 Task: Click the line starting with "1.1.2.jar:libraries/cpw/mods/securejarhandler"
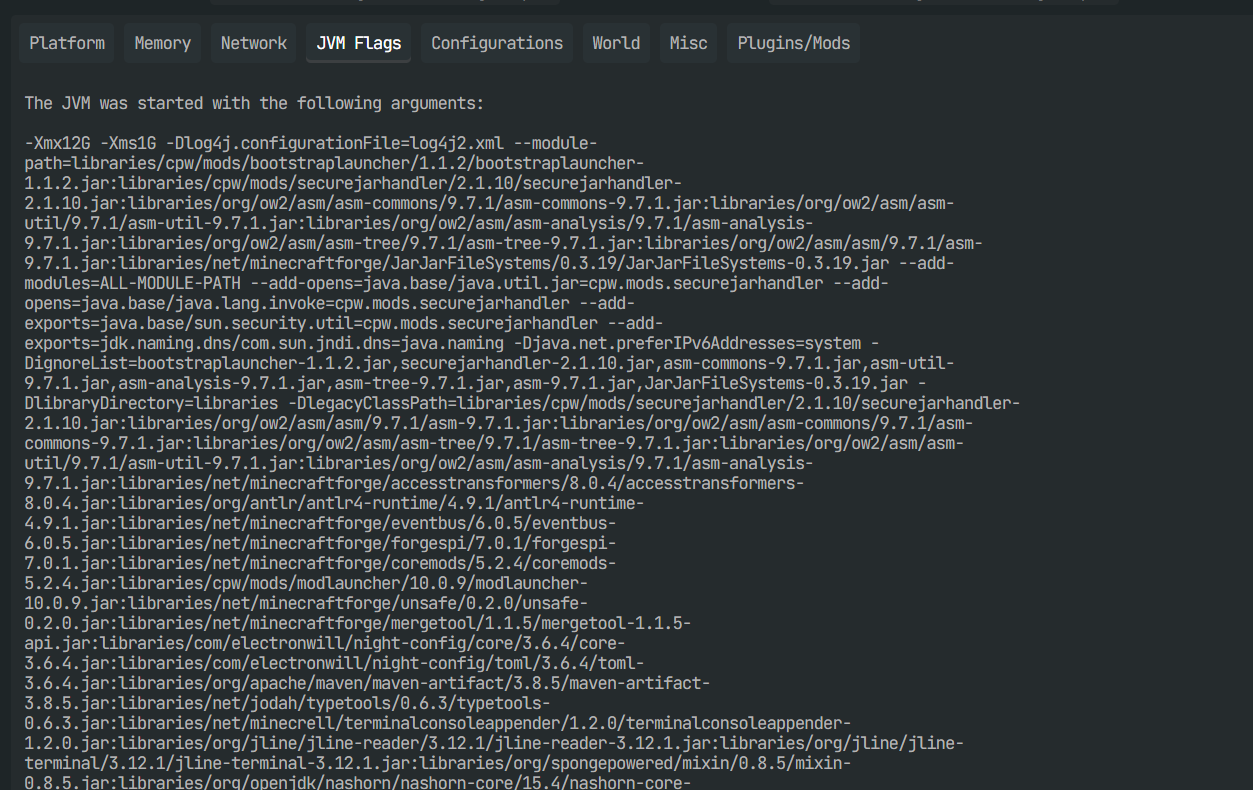click(354, 183)
